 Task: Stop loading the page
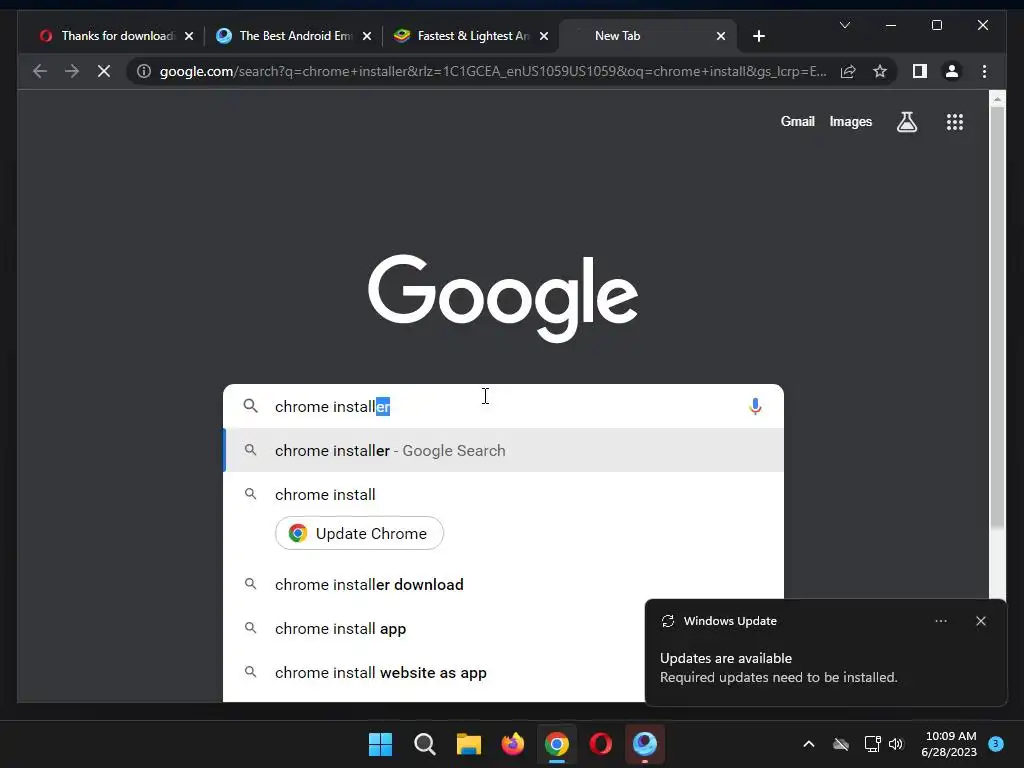pos(104,71)
